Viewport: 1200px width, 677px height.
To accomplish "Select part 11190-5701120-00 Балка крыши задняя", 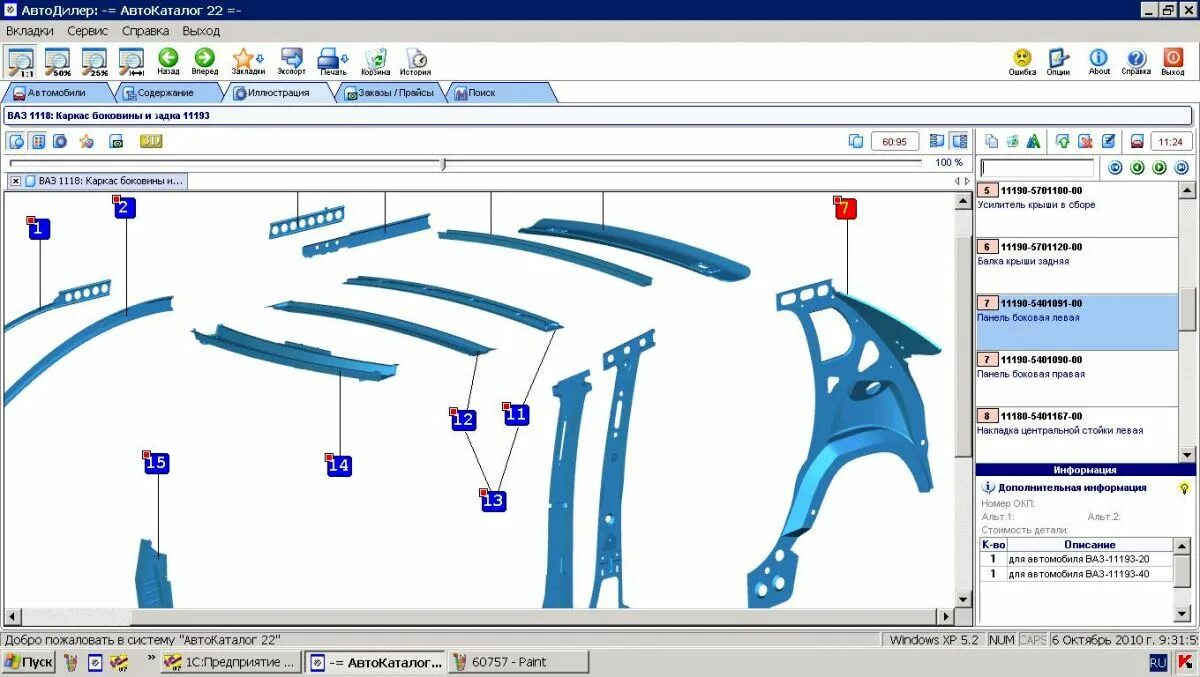I will tap(1077, 265).
